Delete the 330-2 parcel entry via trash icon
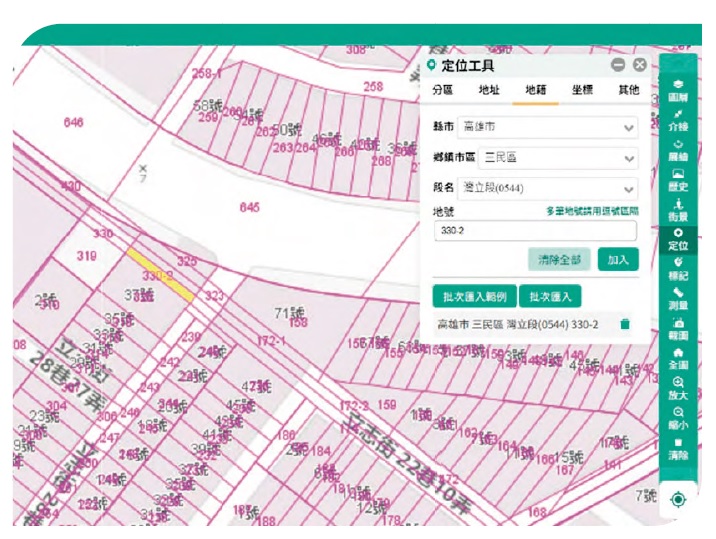The height and width of the screenshot is (539, 716). (625, 324)
